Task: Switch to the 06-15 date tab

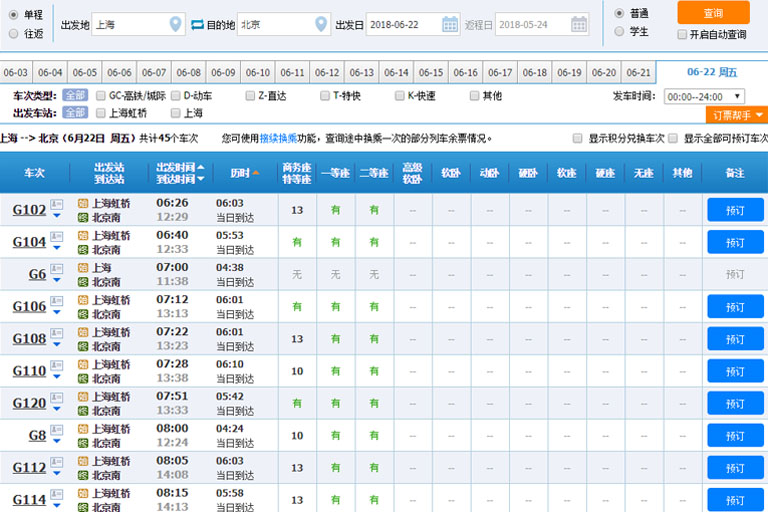Action: pyautogui.click(x=431, y=73)
